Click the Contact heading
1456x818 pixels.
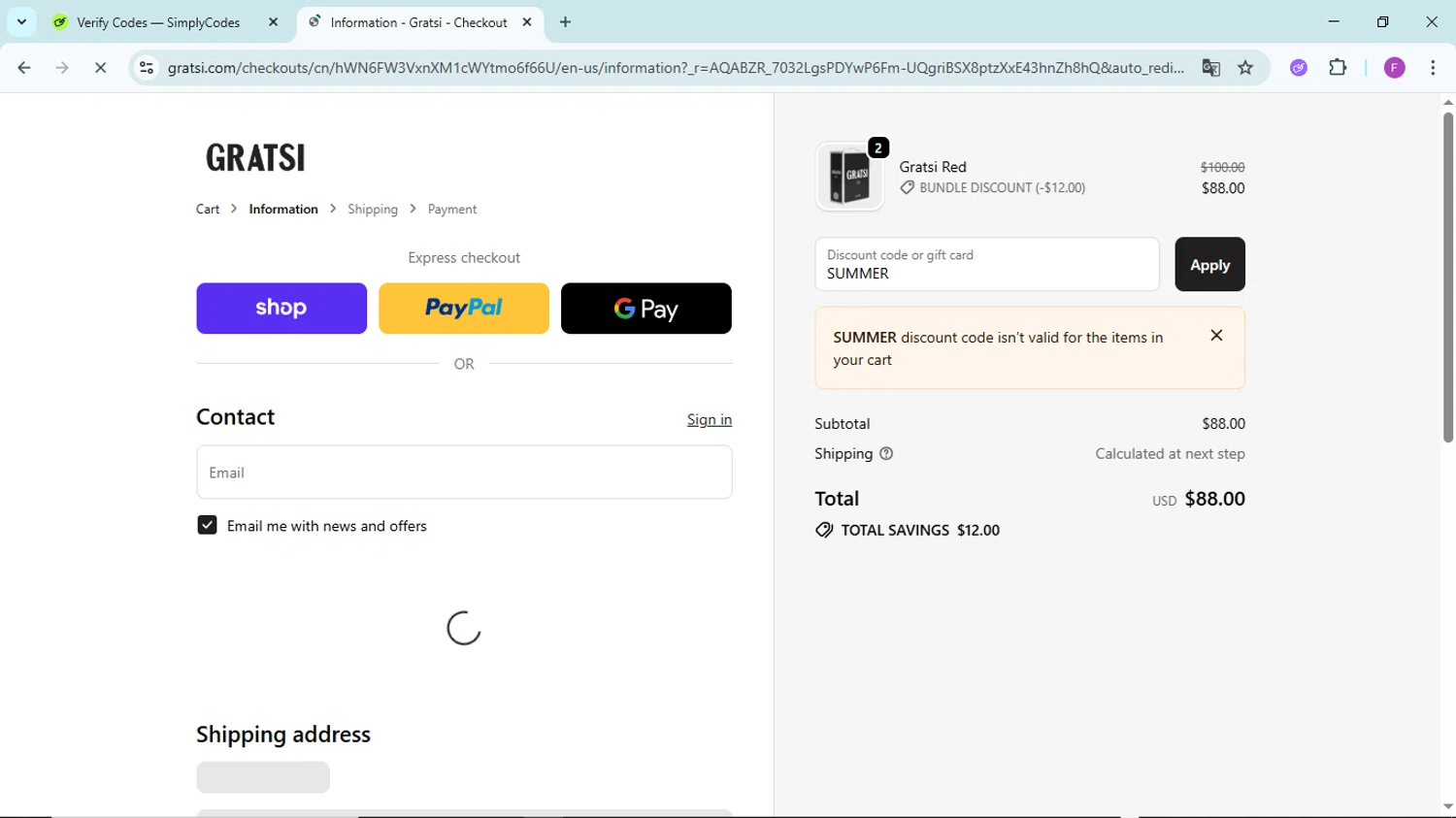[235, 417]
